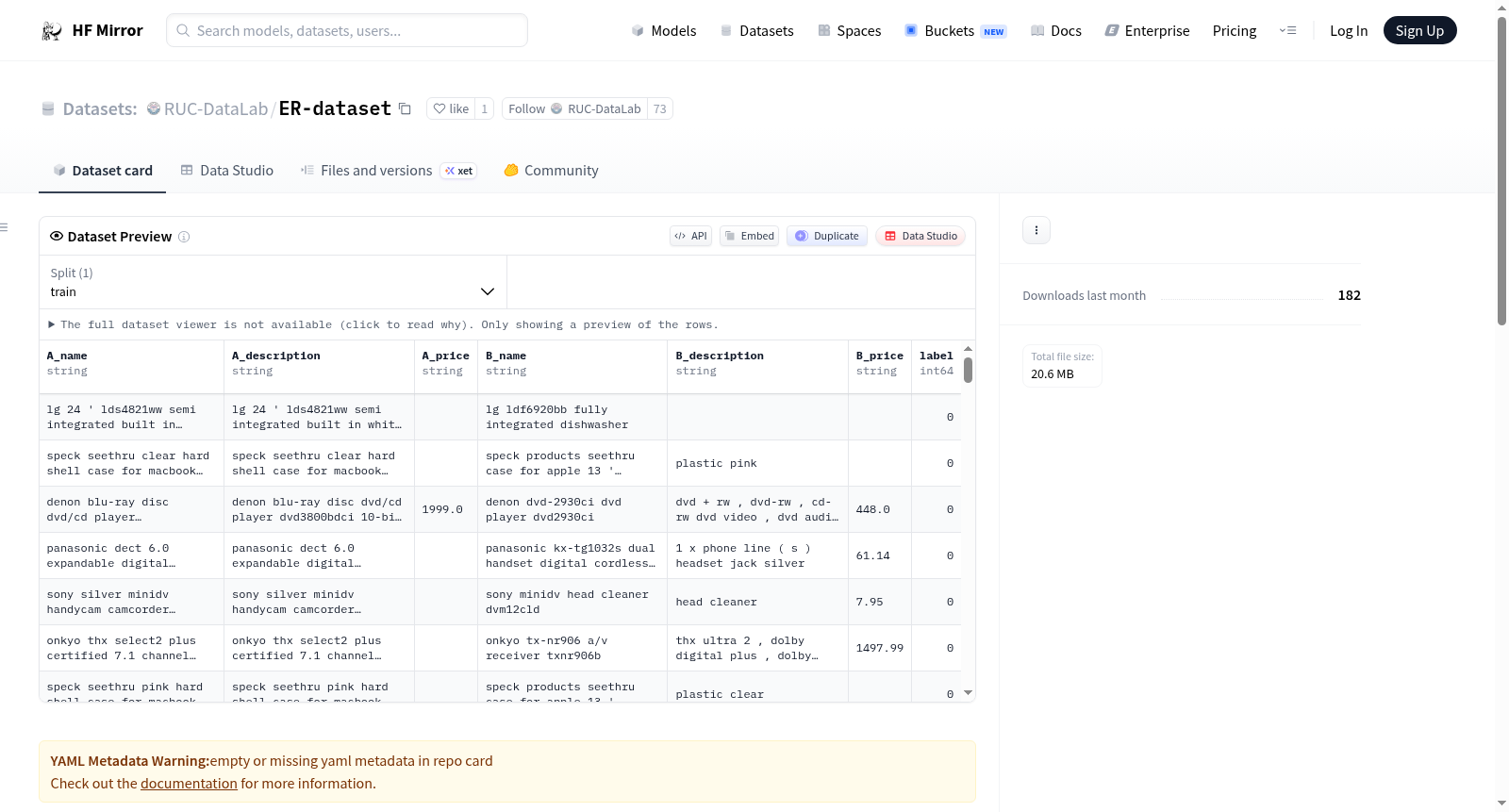
Task: Select cell 'denon dvd-2930ci dvd player dvd2930ci'
Action: 572,509
